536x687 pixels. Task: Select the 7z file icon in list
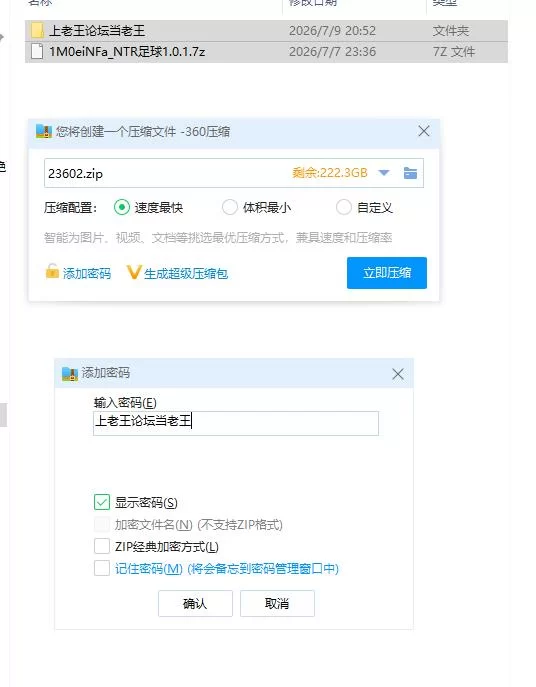pos(38,51)
